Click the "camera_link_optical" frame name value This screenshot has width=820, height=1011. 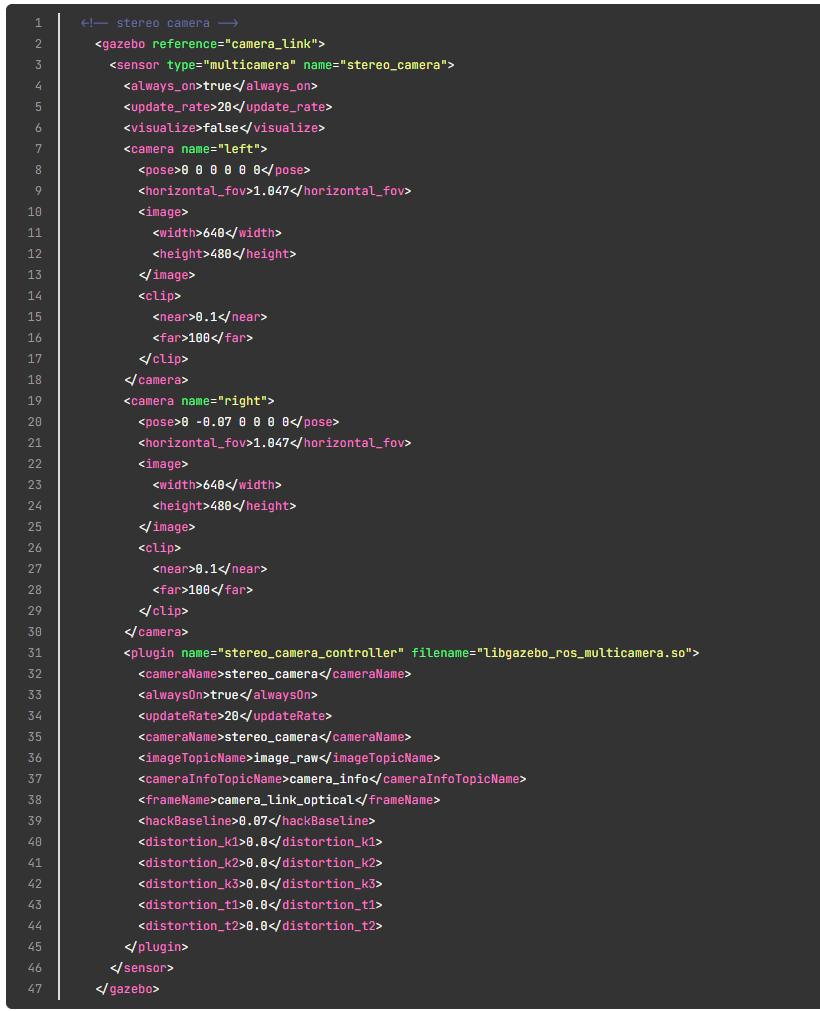pyautogui.click(x=285, y=800)
